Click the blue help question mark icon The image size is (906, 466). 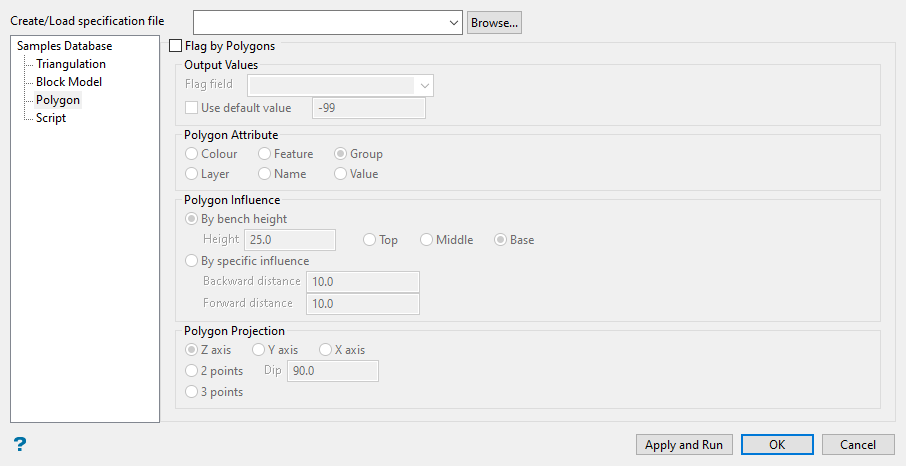[19, 444]
